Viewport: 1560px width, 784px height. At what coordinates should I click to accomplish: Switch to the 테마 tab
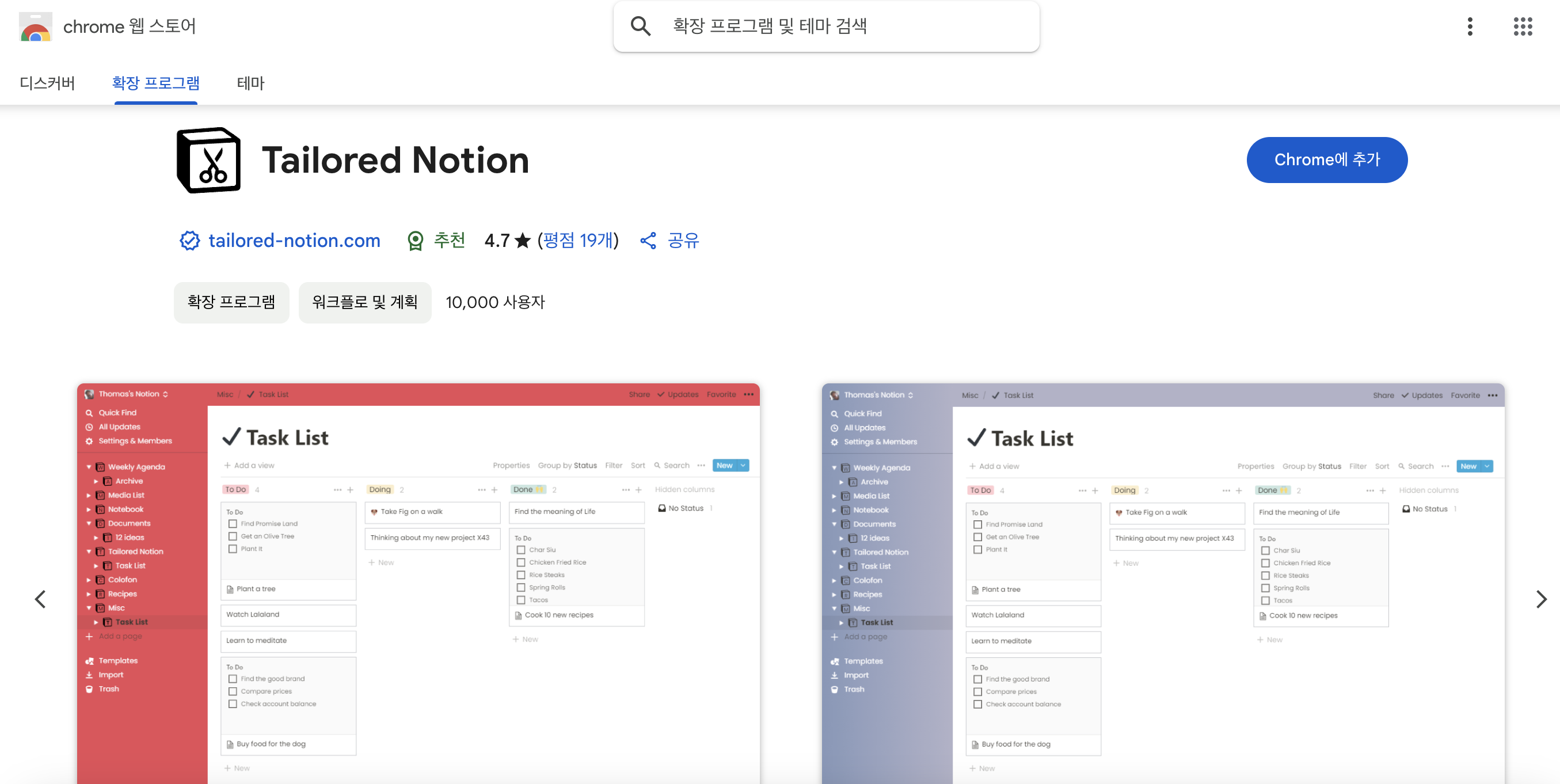coord(250,83)
